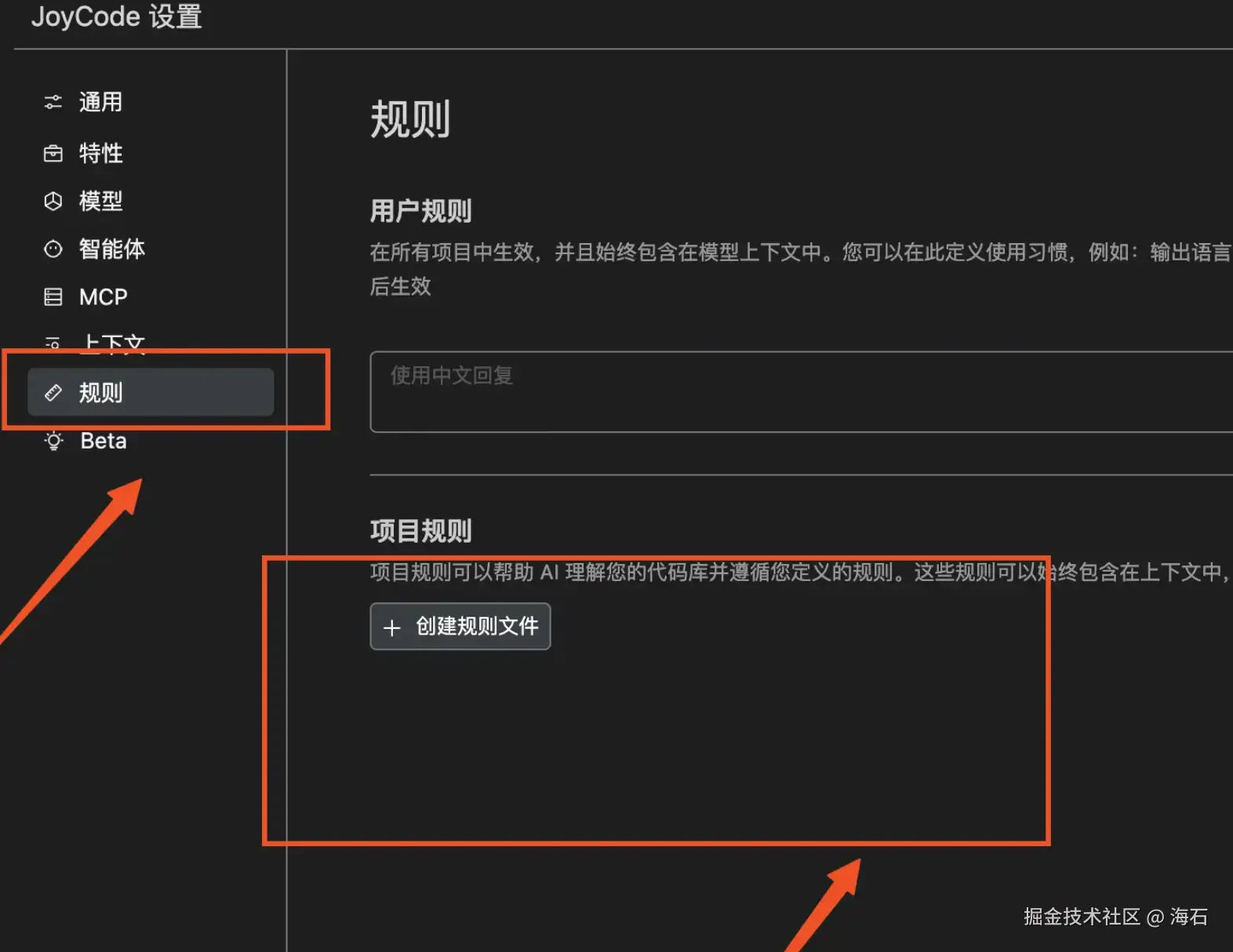Screen dimensions: 1233x952
Task: Open 智能体 settings via its round icon
Action: pos(53,249)
